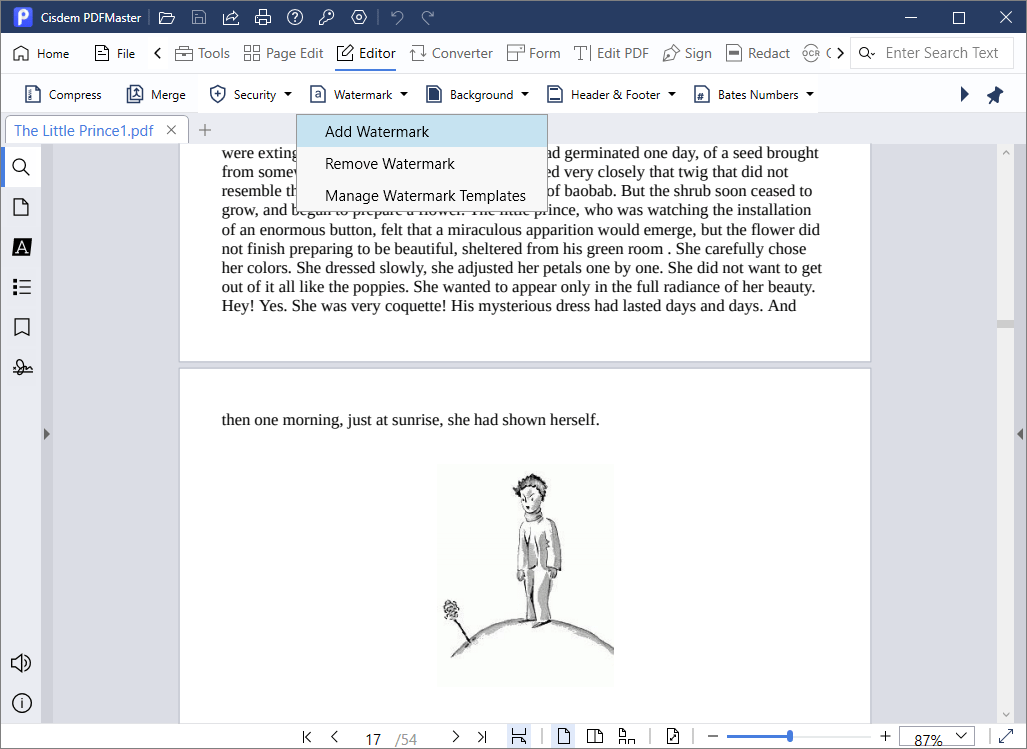This screenshot has width=1027, height=749.
Task: Open the Form tab
Action: coord(534,54)
